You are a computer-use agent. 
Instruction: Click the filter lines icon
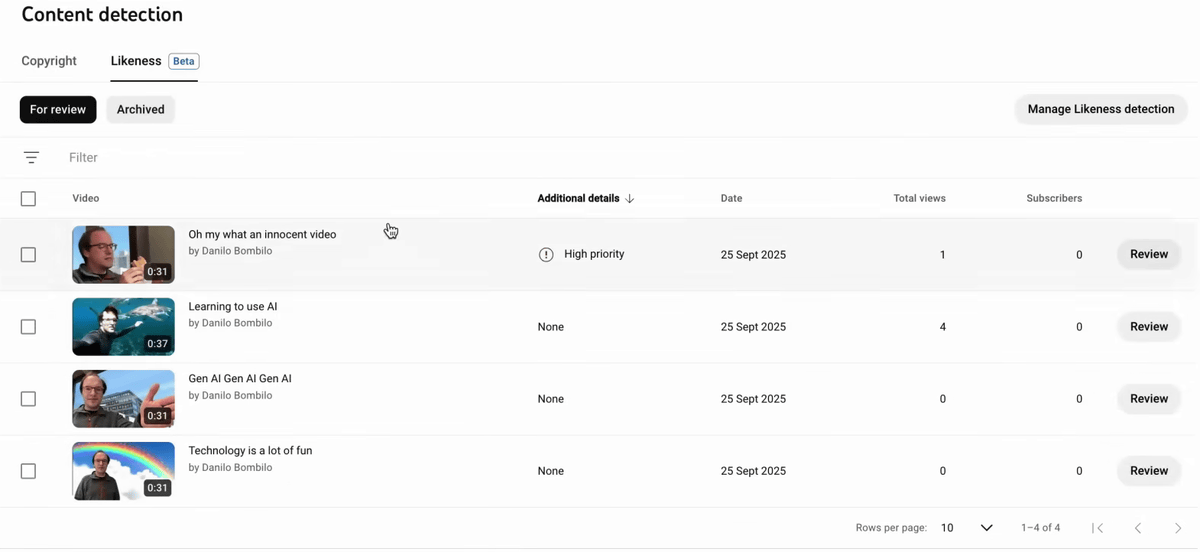click(31, 158)
